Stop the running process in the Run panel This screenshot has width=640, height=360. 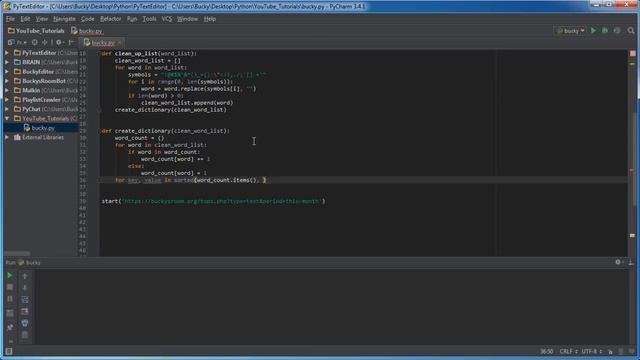coord(10,287)
